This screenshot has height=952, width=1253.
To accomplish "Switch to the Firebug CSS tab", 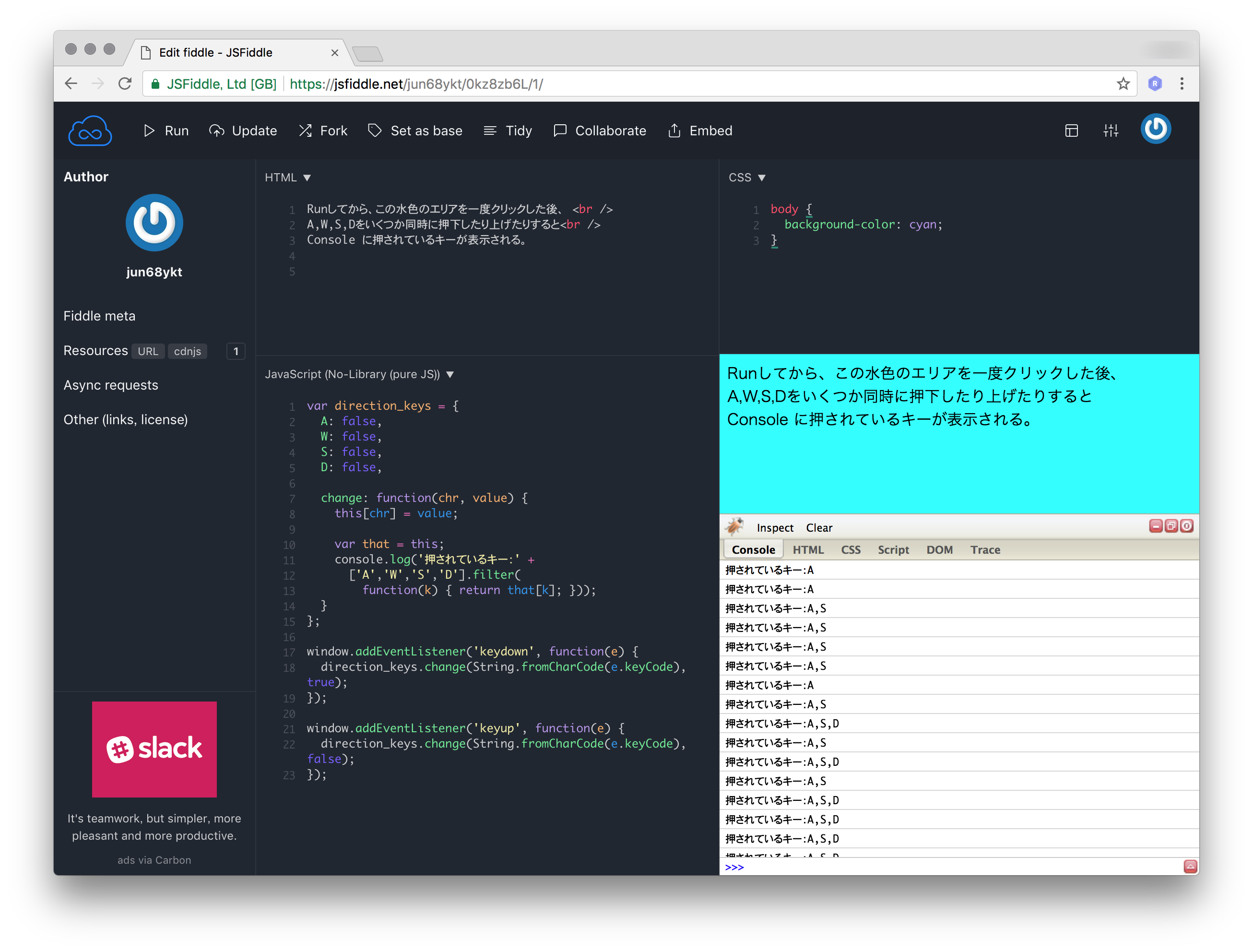I will click(x=851, y=550).
